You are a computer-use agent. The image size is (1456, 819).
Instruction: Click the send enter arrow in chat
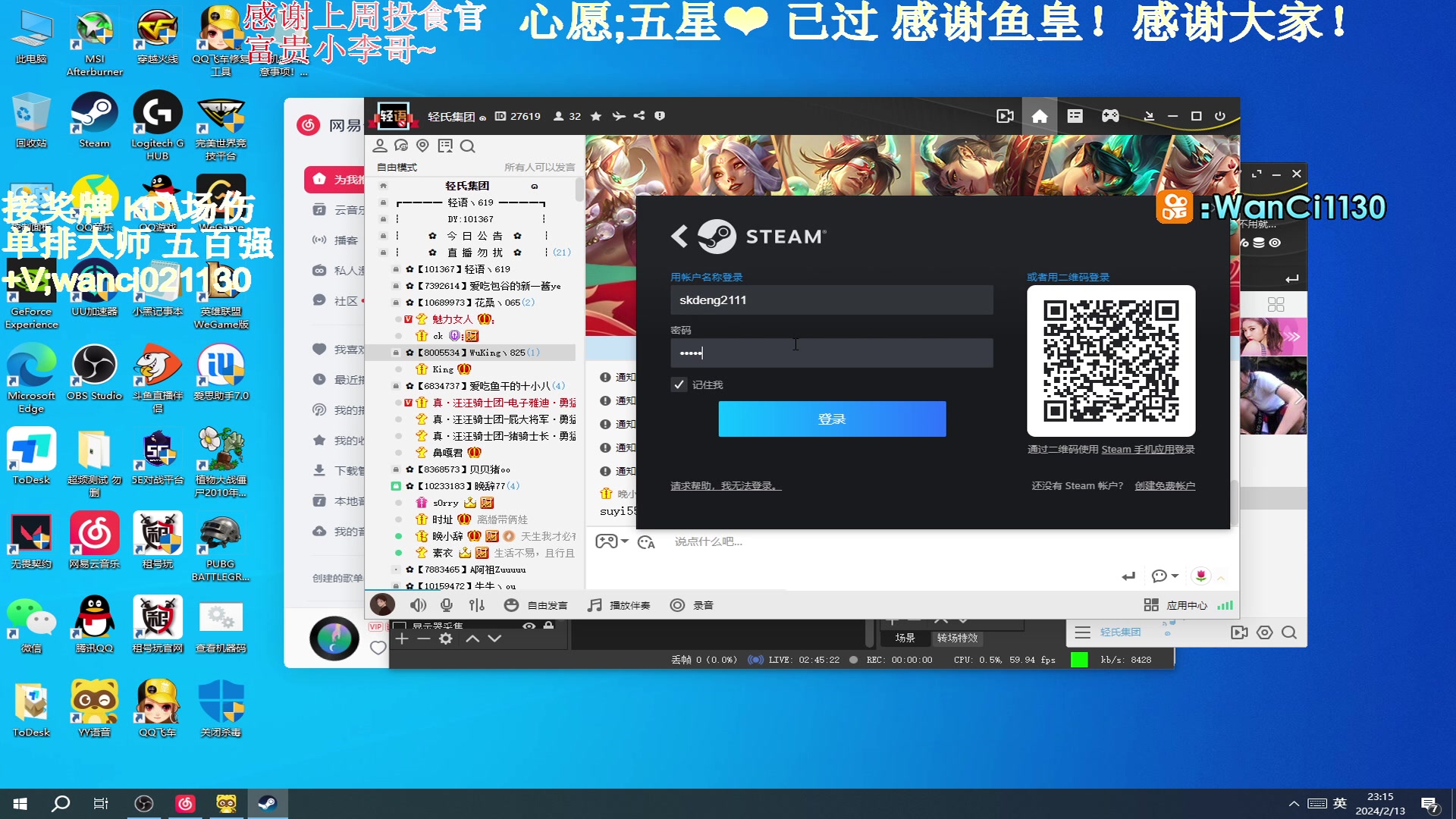[x=1128, y=576]
